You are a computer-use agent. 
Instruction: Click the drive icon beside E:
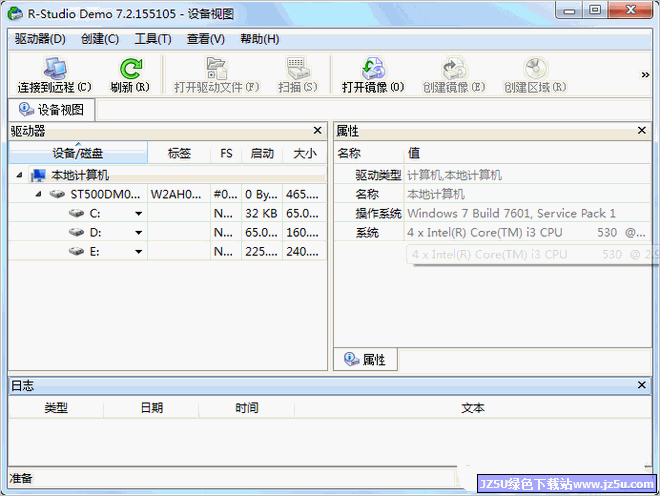(x=76, y=251)
